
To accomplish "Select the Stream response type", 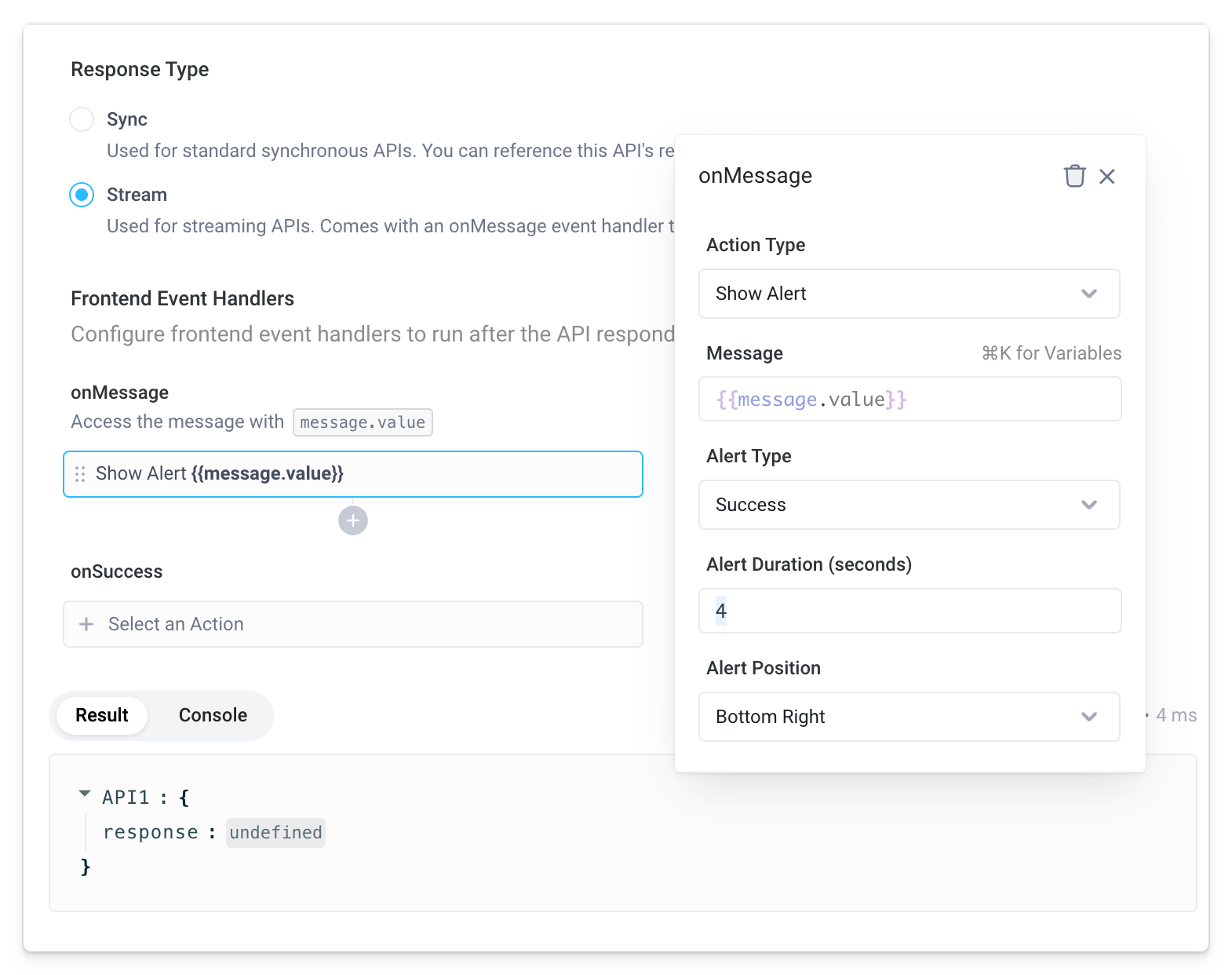I will pos(82,195).
